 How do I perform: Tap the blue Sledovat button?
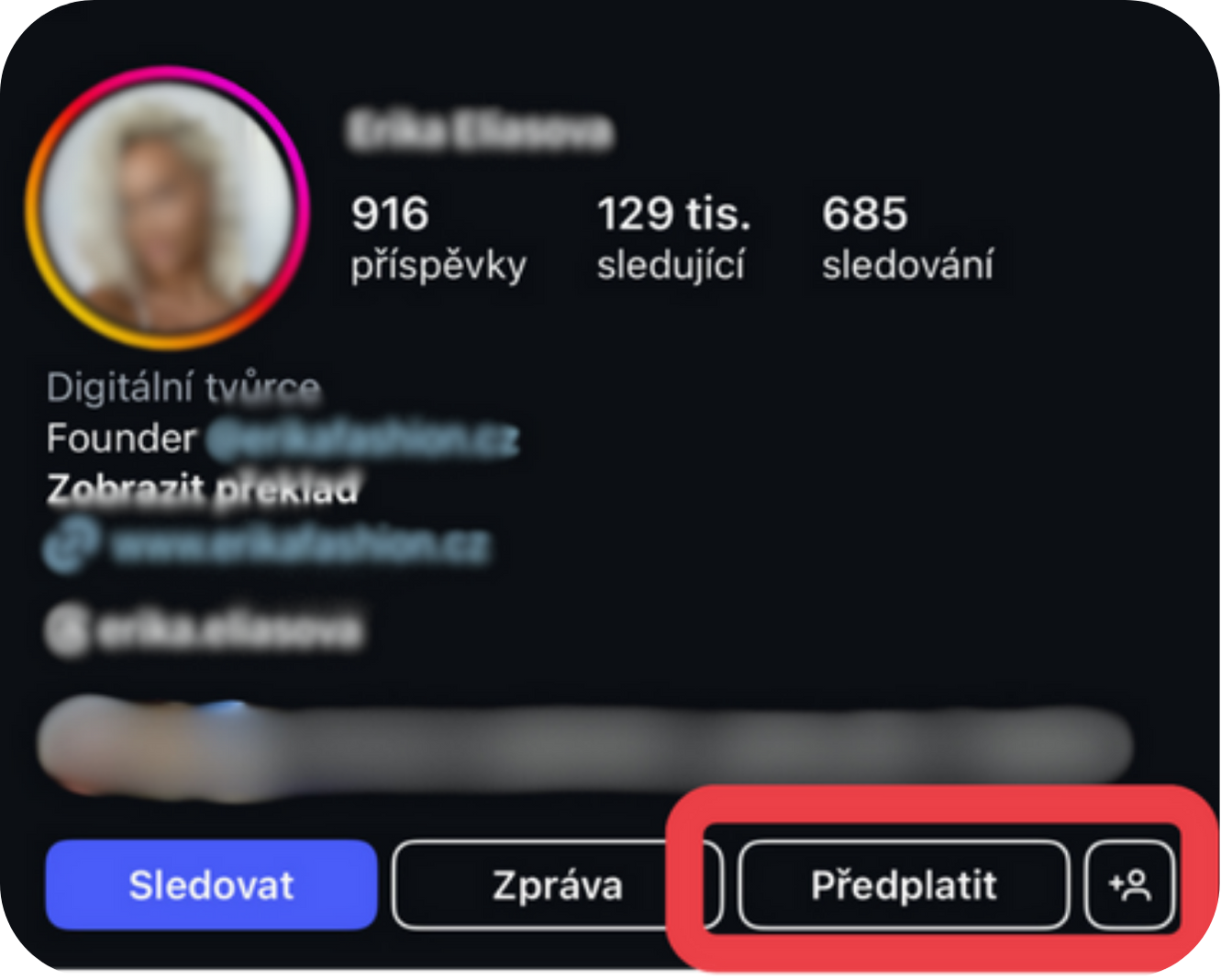211,885
